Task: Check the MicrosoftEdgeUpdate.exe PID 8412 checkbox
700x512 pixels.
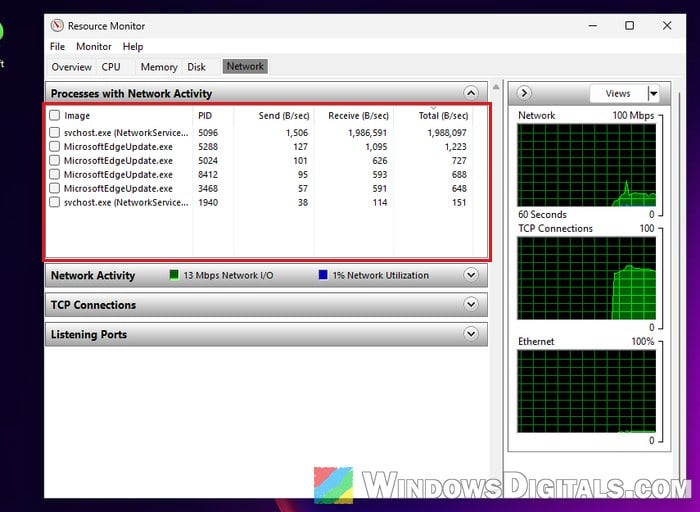Action: 54,174
